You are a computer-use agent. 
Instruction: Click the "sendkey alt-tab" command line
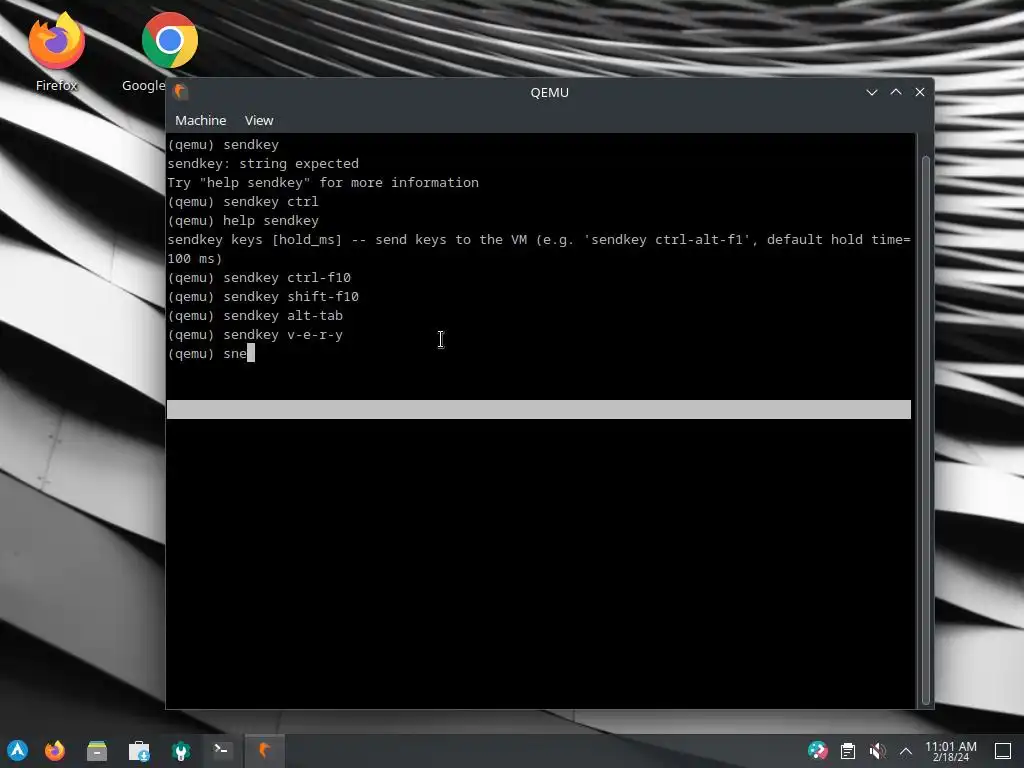tap(255, 315)
